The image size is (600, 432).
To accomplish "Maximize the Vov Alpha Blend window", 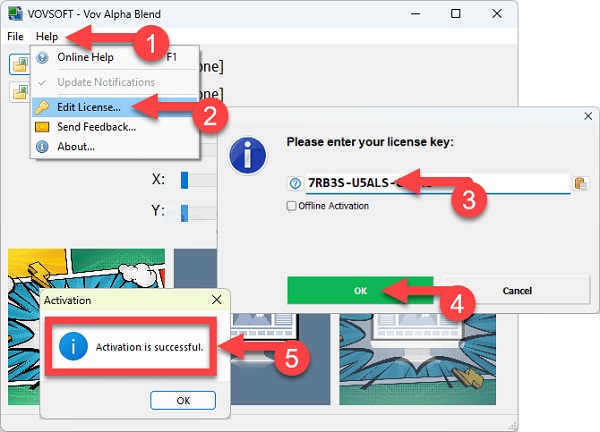I will [455, 14].
